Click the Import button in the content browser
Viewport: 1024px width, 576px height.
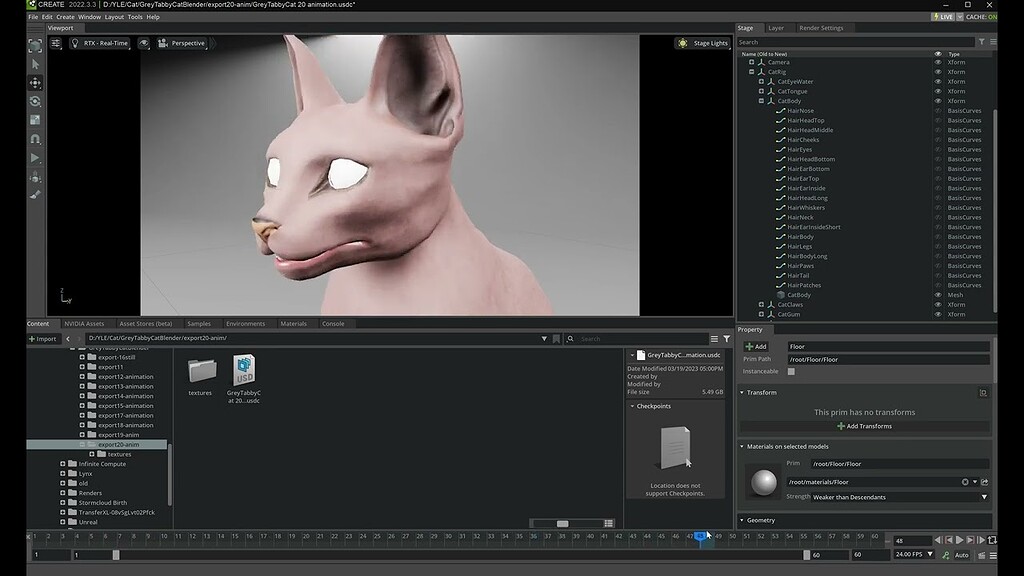[x=42, y=338]
